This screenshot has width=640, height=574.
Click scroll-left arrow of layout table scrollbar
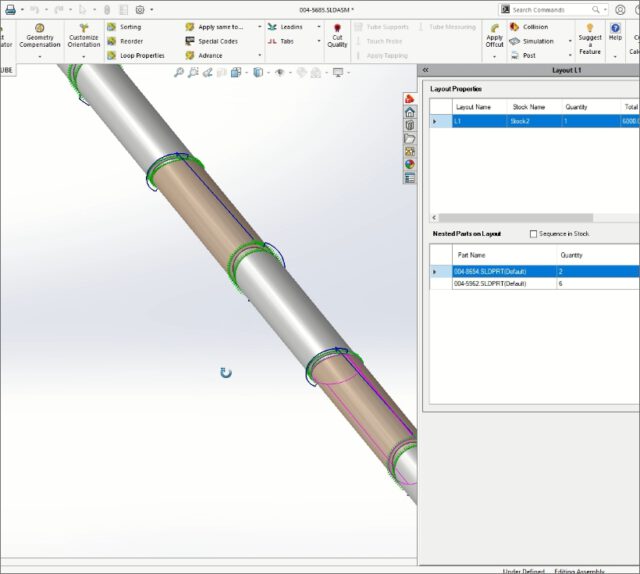click(434, 218)
